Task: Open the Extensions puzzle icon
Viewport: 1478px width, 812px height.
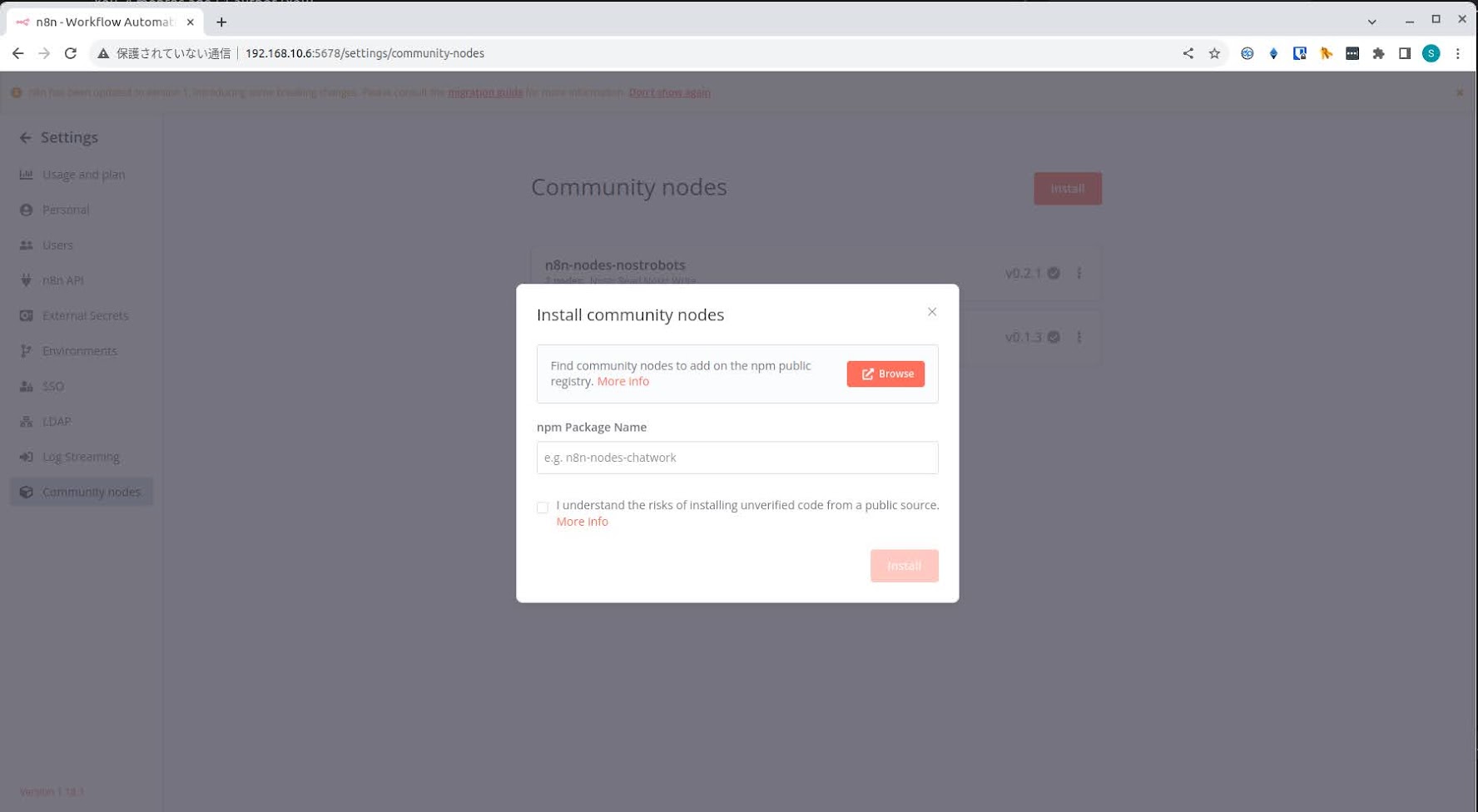Action: [1379, 53]
